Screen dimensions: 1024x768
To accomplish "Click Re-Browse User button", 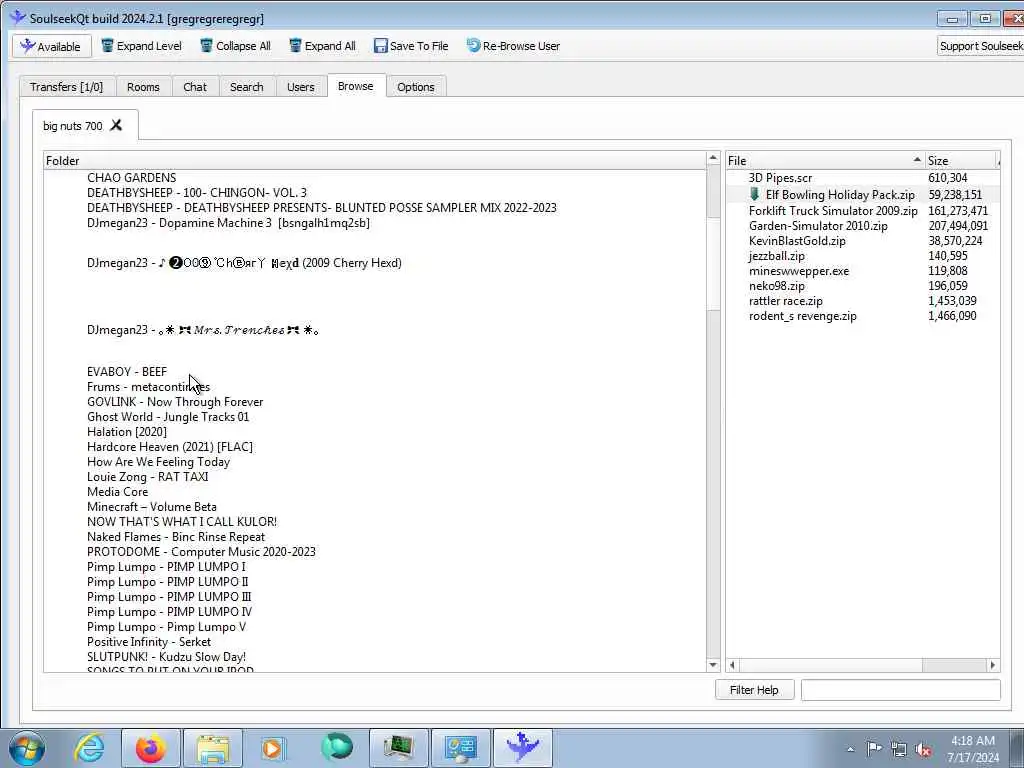I will (x=513, y=46).
